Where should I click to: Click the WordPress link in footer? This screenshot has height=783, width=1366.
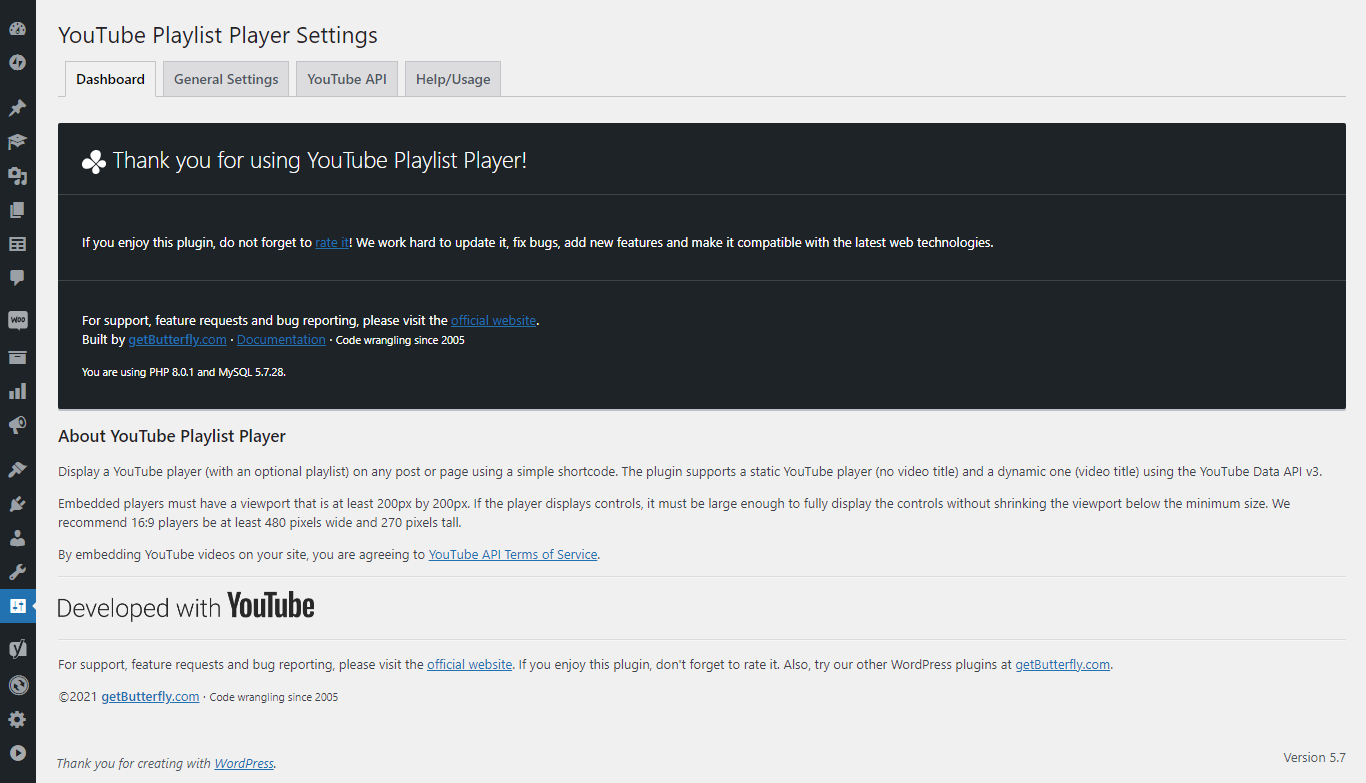click(244, 763)
